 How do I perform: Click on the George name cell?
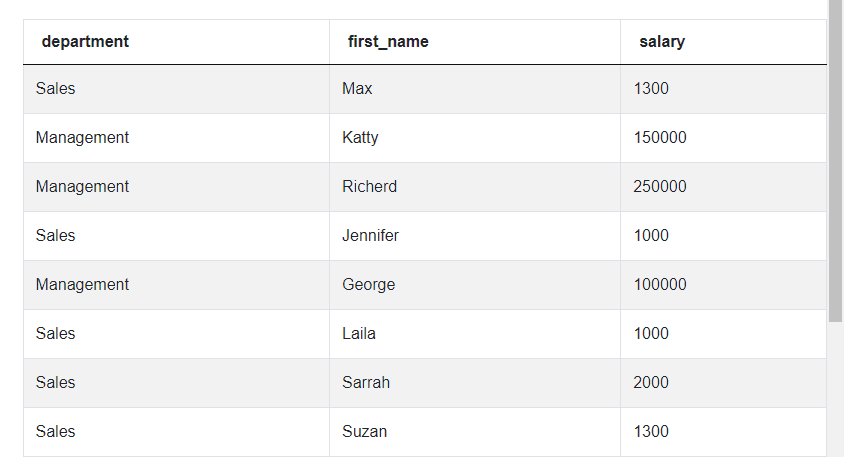[x=368, y=285]
